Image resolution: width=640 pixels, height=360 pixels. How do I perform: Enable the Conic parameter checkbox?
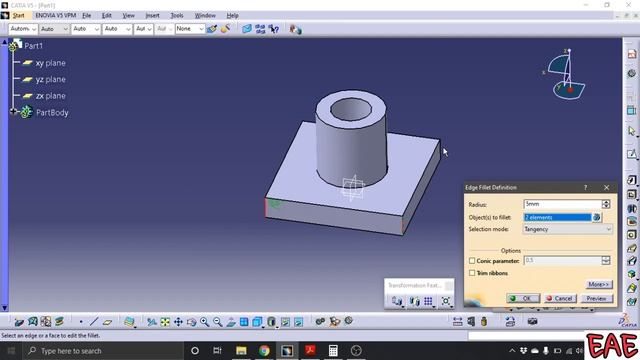(472, 260)
